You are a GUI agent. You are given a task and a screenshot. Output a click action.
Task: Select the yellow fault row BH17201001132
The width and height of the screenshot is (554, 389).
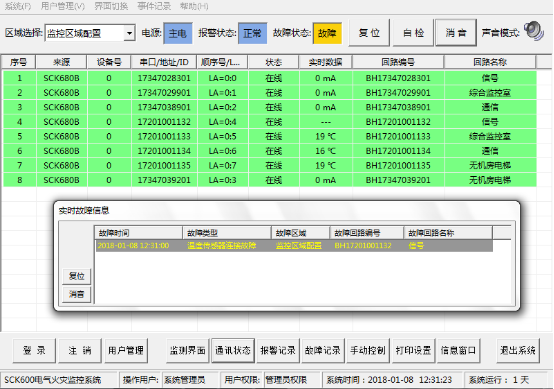294,246
